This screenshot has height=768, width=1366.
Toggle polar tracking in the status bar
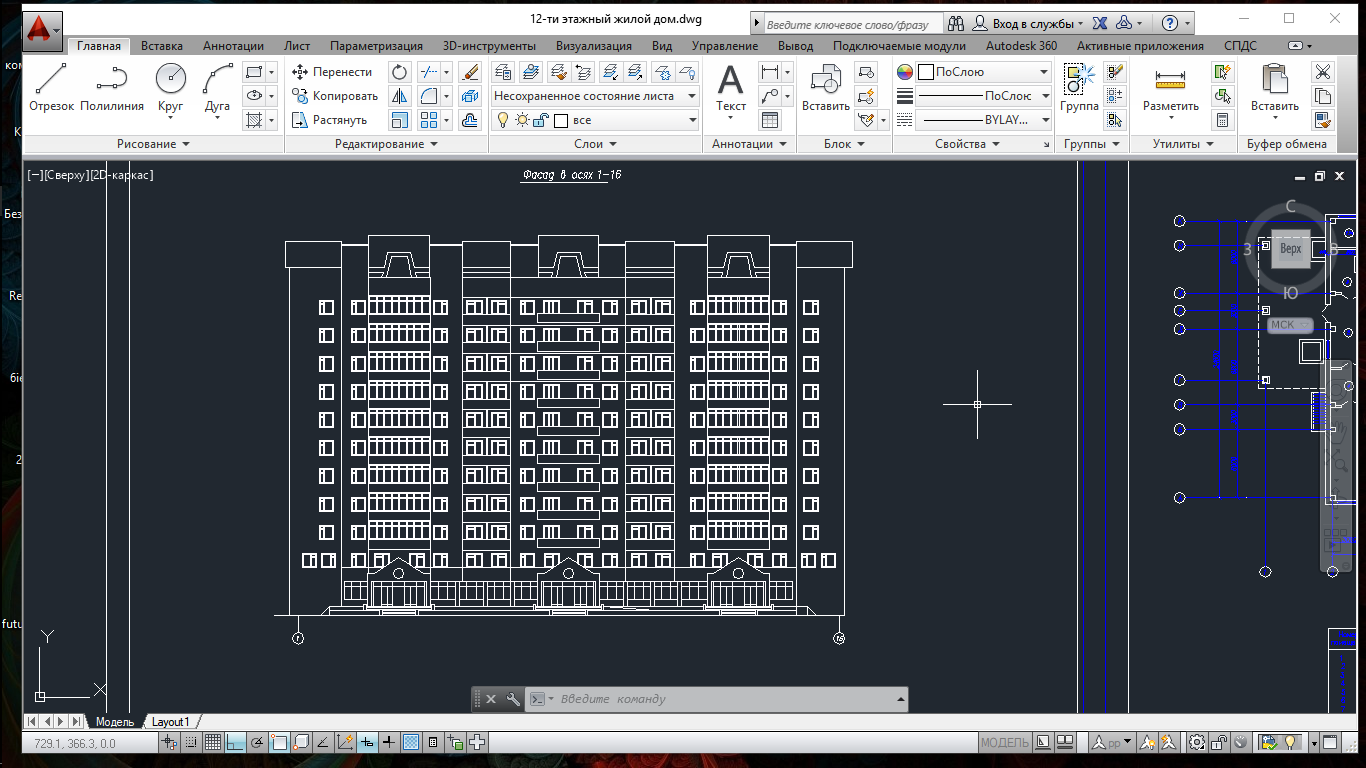[257, 743]
